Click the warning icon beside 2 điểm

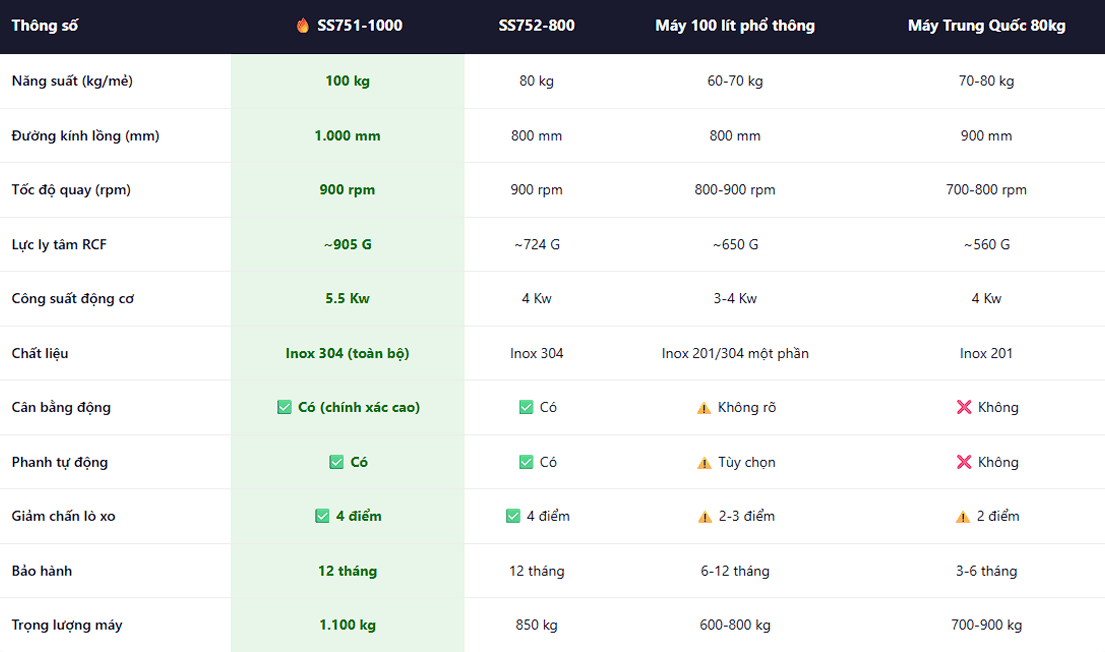pyautogui.click(x=963, y=517)
